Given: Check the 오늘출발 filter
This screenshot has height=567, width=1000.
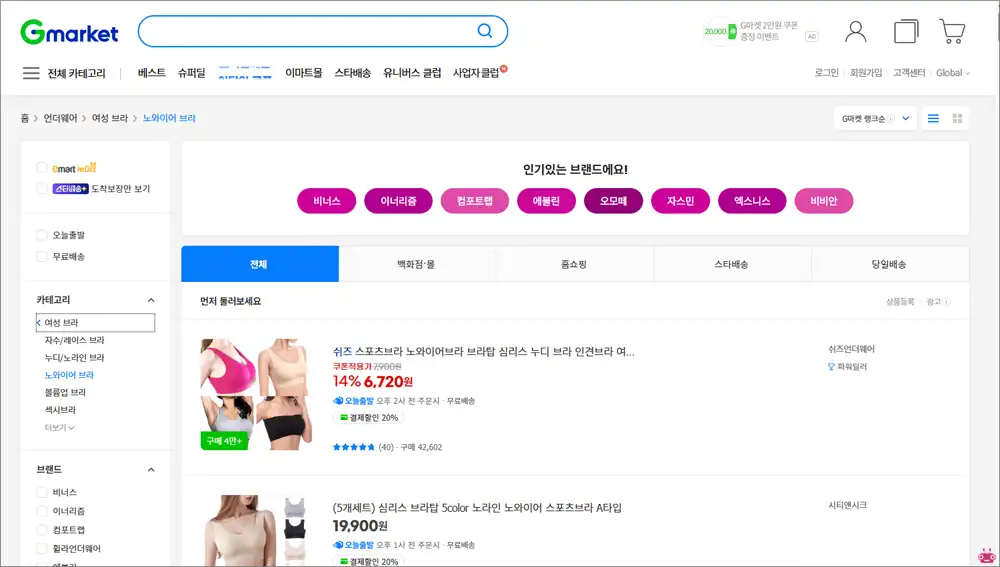Looking at the screenshot, I should click(42, 235).
